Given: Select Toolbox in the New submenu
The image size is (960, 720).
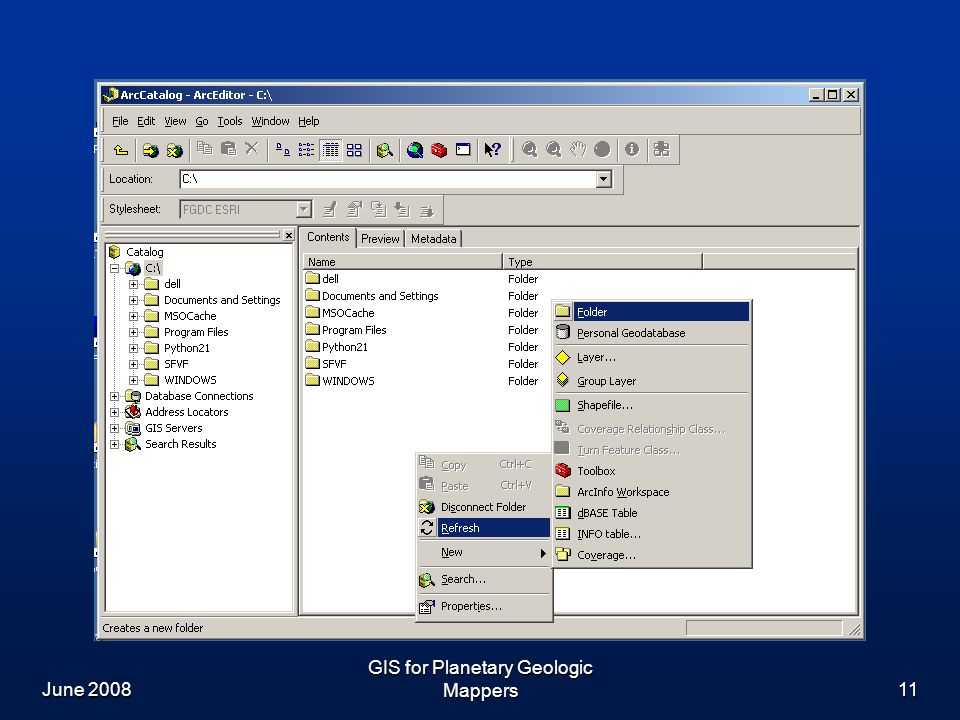Looking at the screenshot, I should click(x=651, y=471).
